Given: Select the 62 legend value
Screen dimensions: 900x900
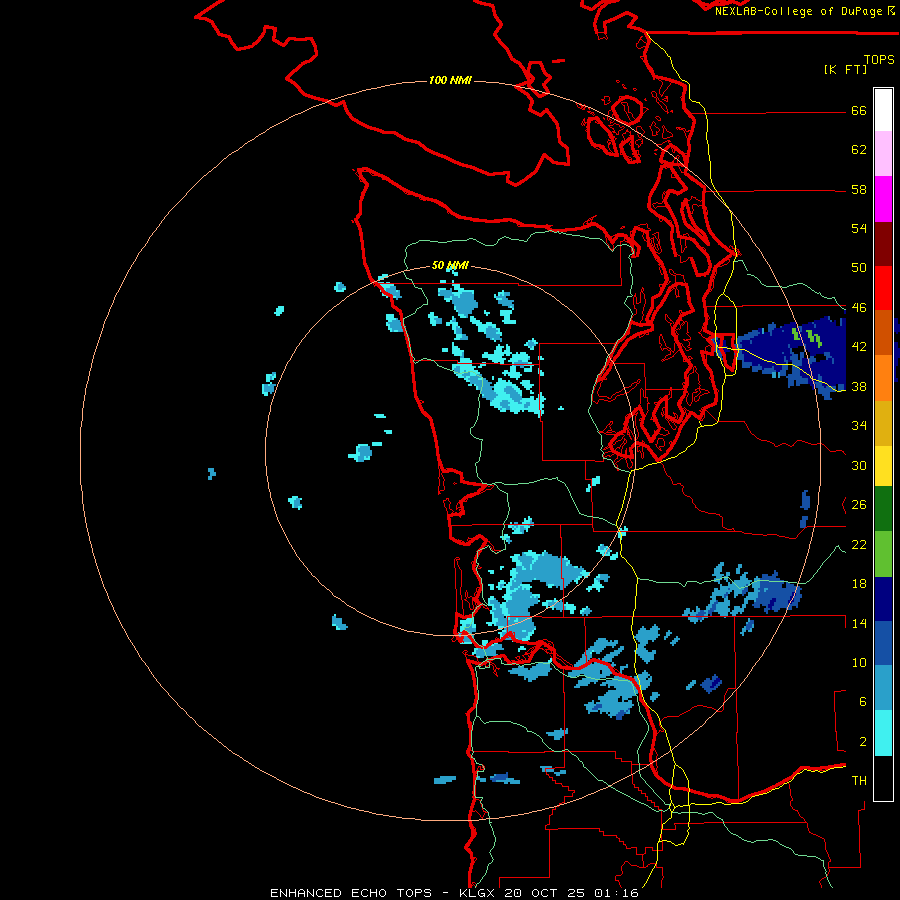Looking at the screenshot, I should click(x=859, y=150).
